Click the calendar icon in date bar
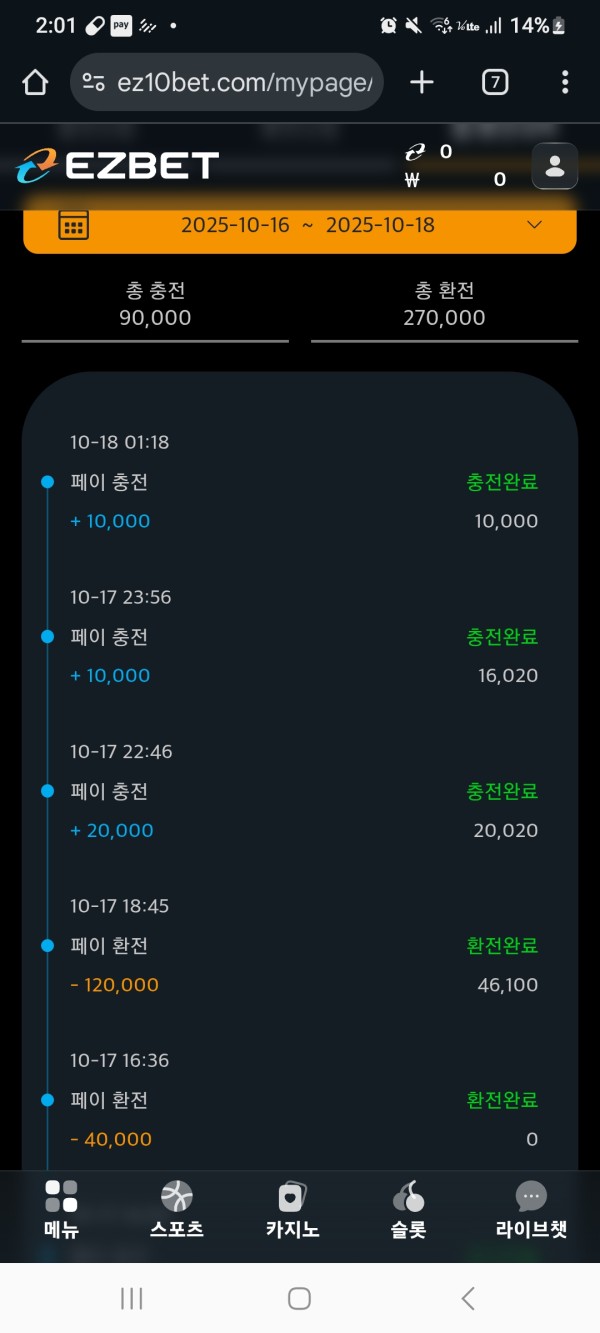The image size is (600, 1333). click(x=73, y=225)
